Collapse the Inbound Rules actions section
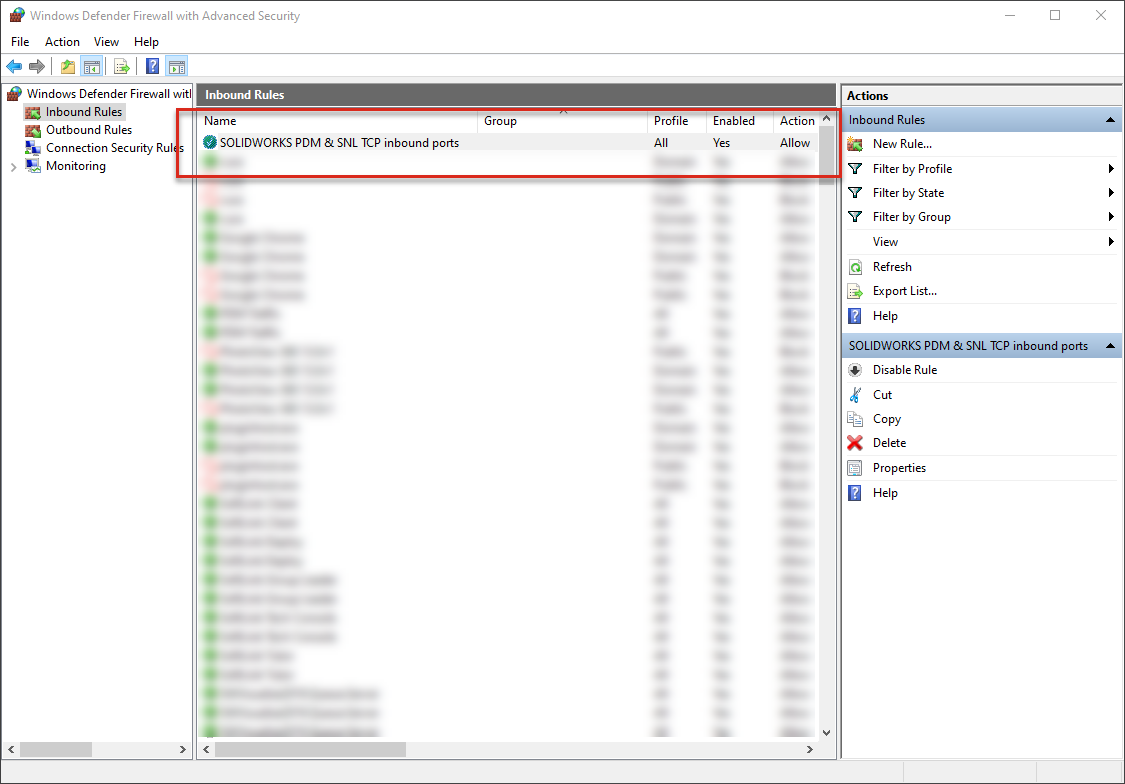Screen dimensions: 1125x784 (x=1110, y=120)
